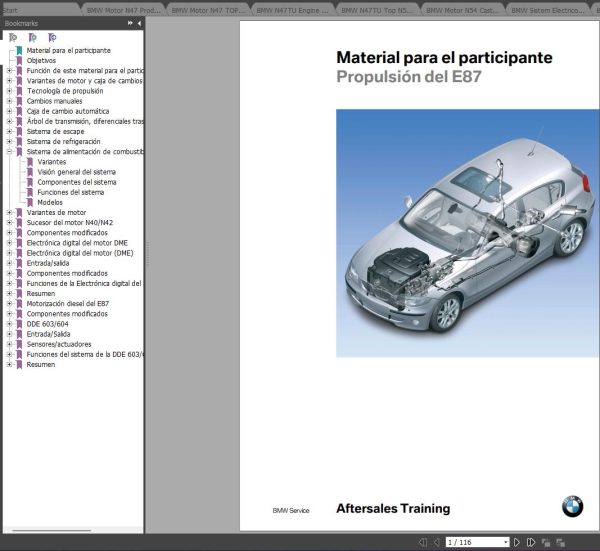Click the second bookmark toolbar icon
Viewport: 600px width, 551px height.
coord(33,37)
